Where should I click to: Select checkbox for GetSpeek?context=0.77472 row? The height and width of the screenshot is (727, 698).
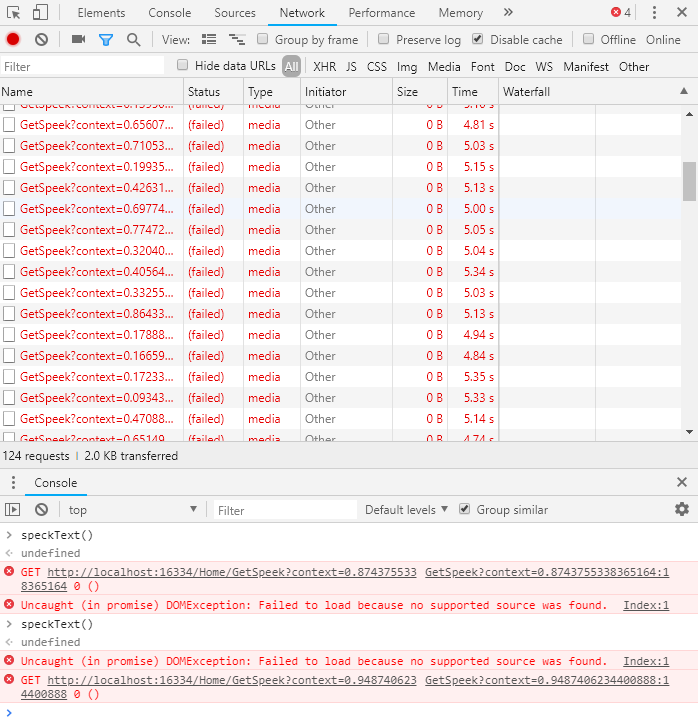pos(9,230)
